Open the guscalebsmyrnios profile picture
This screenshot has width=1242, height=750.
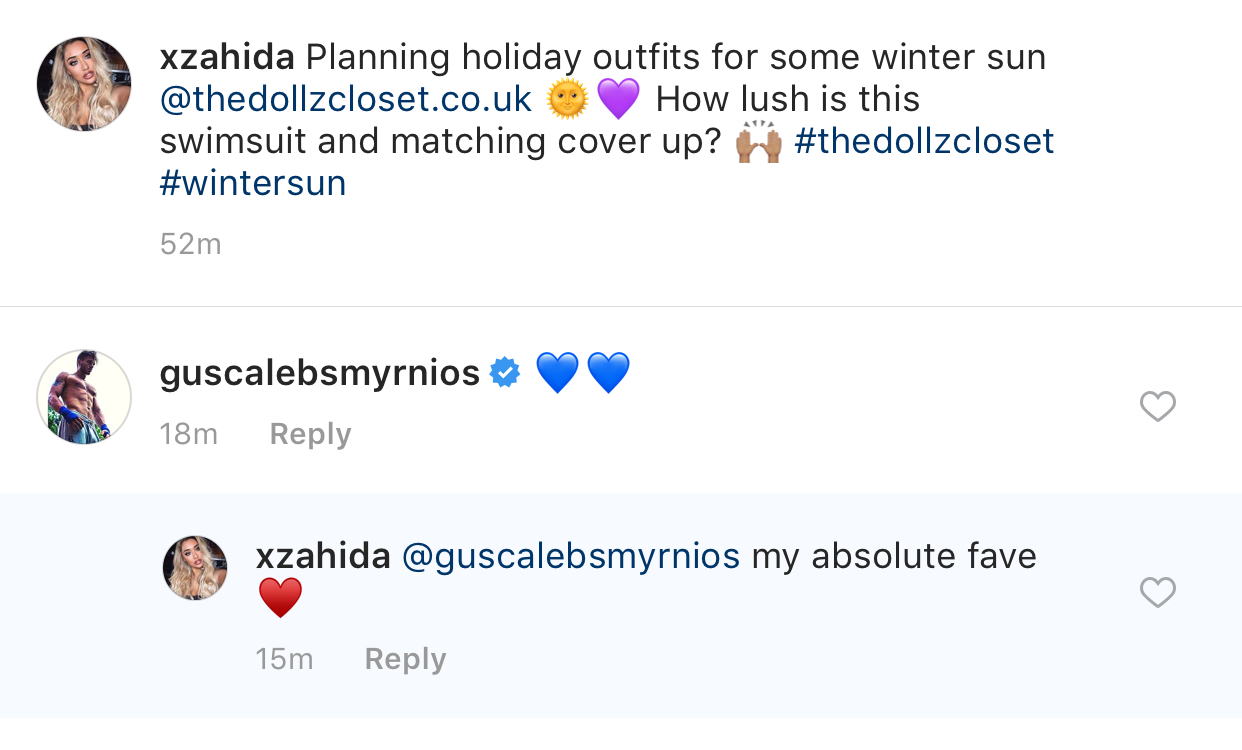tap(84, 397)
